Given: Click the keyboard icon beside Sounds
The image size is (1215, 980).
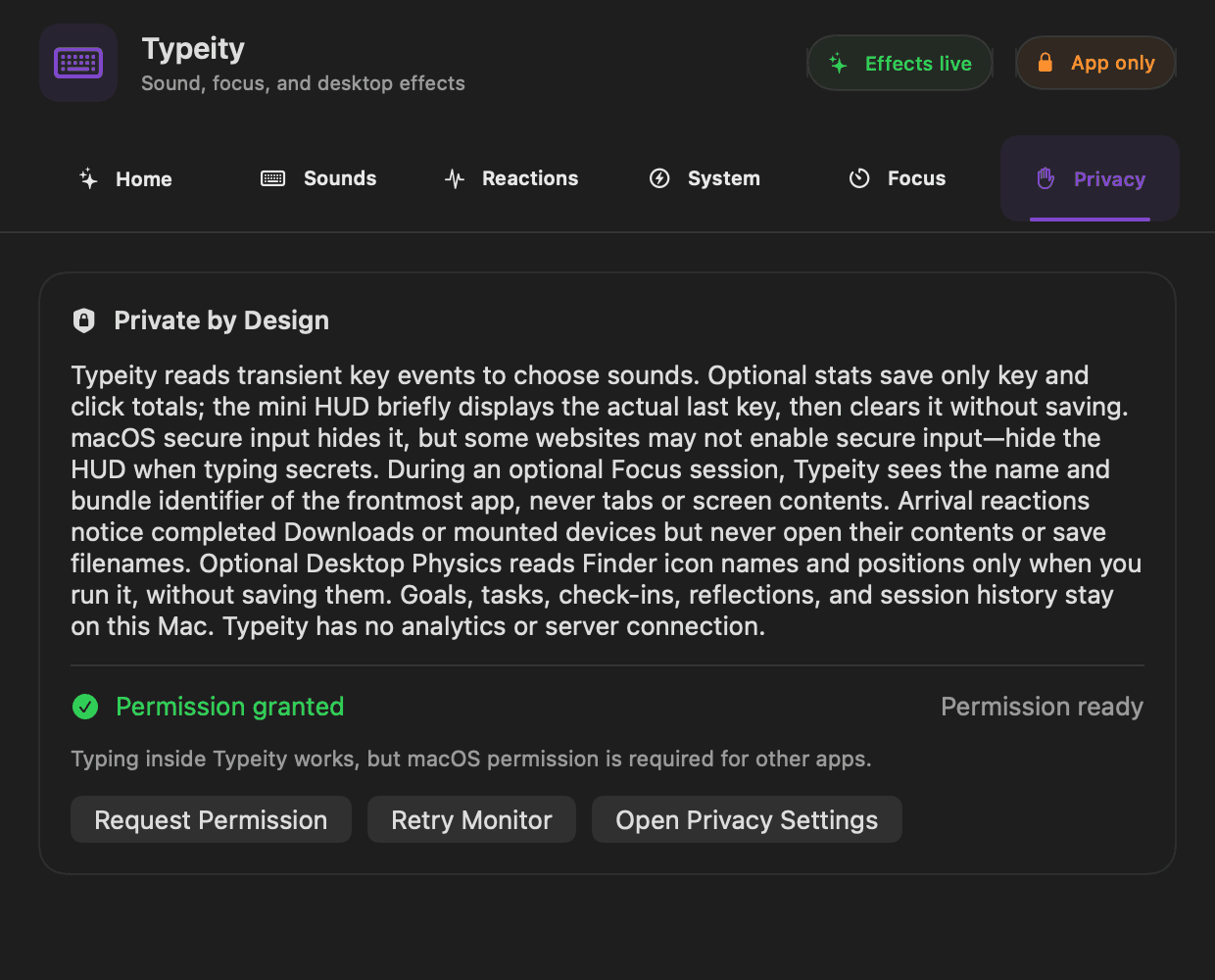Looking at the screenshot, I should tap(272, 178).
